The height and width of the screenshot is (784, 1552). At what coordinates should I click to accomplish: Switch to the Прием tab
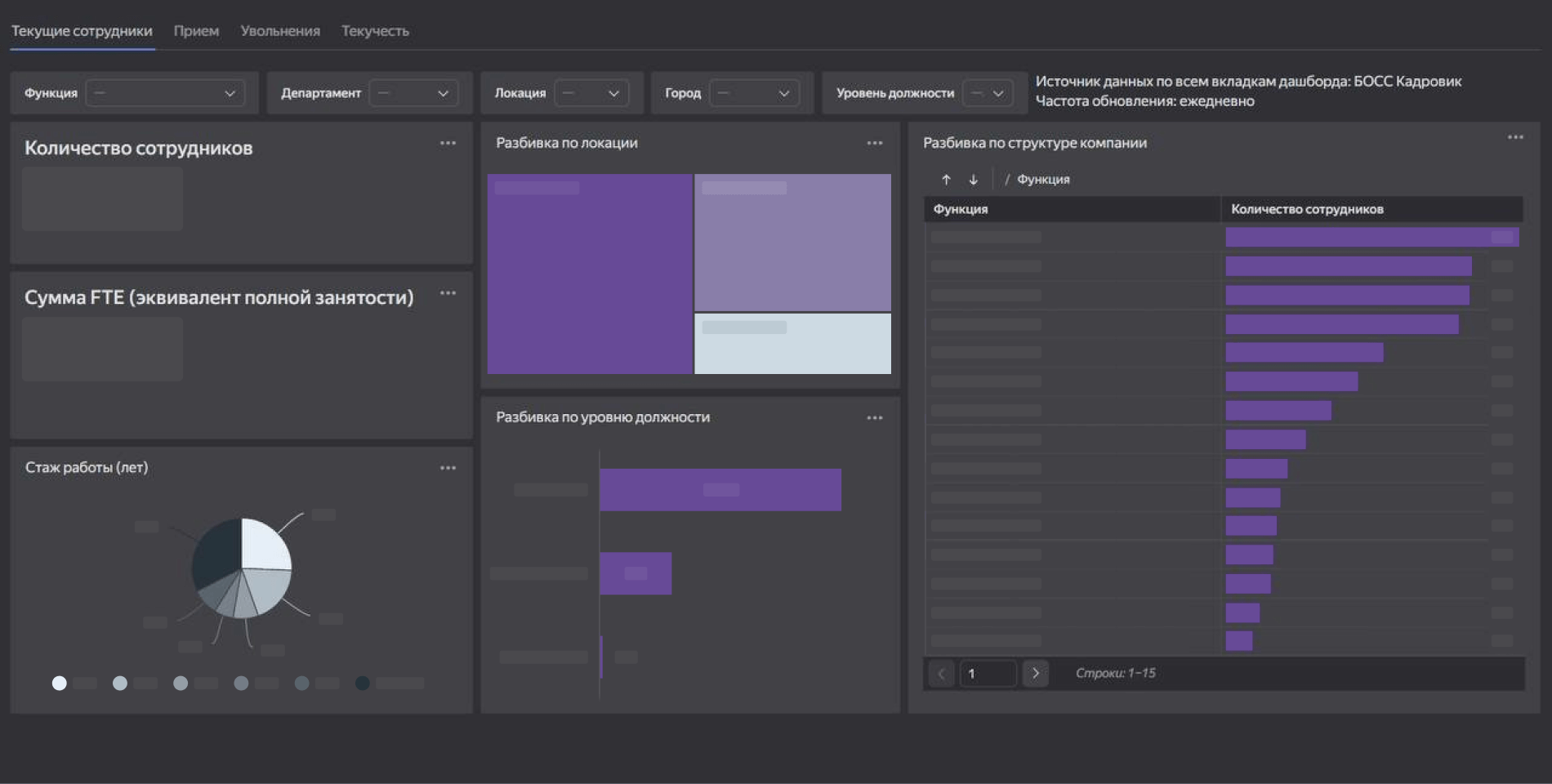click(x=196, y=31)
